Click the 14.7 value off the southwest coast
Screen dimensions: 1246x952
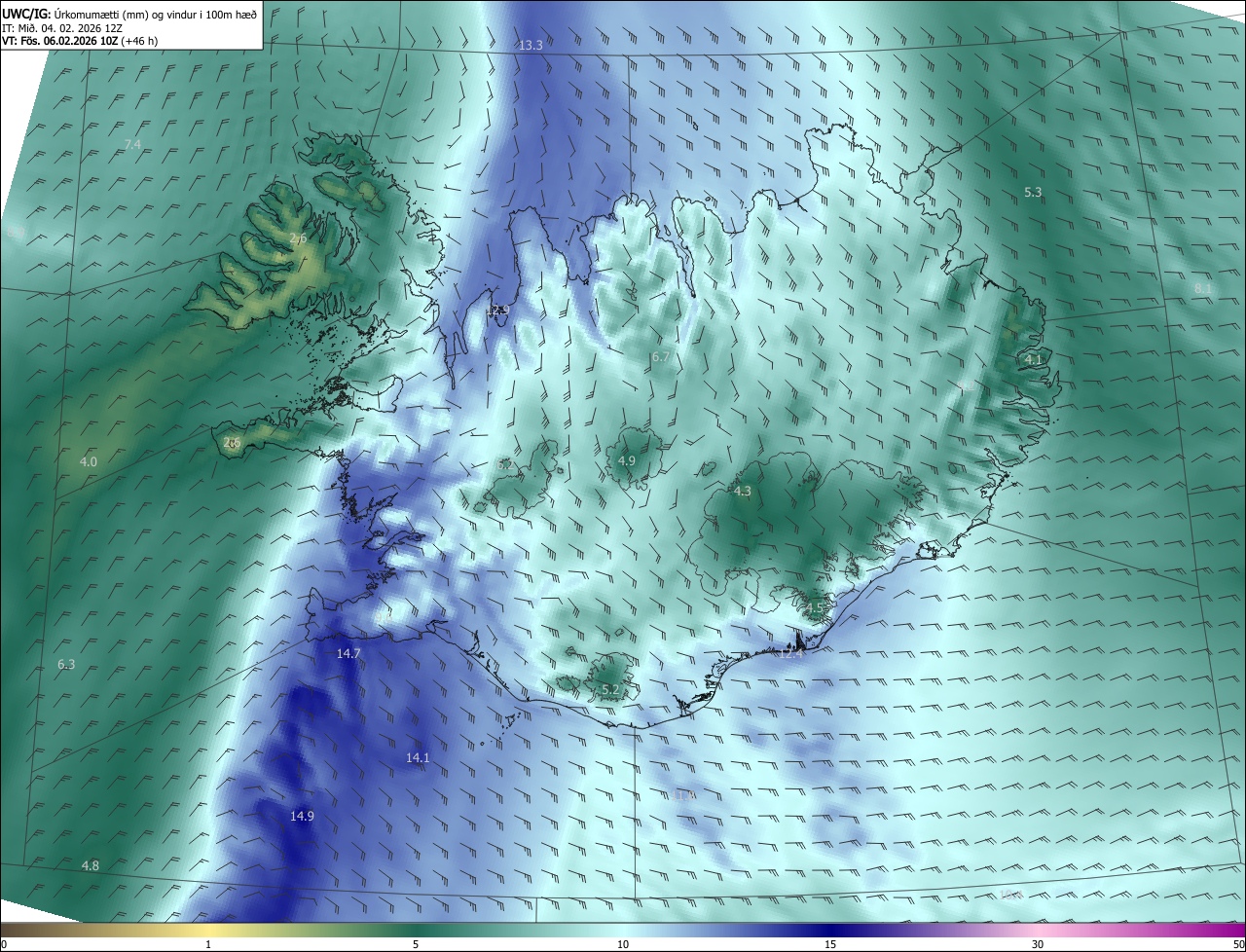coord(348,653)
